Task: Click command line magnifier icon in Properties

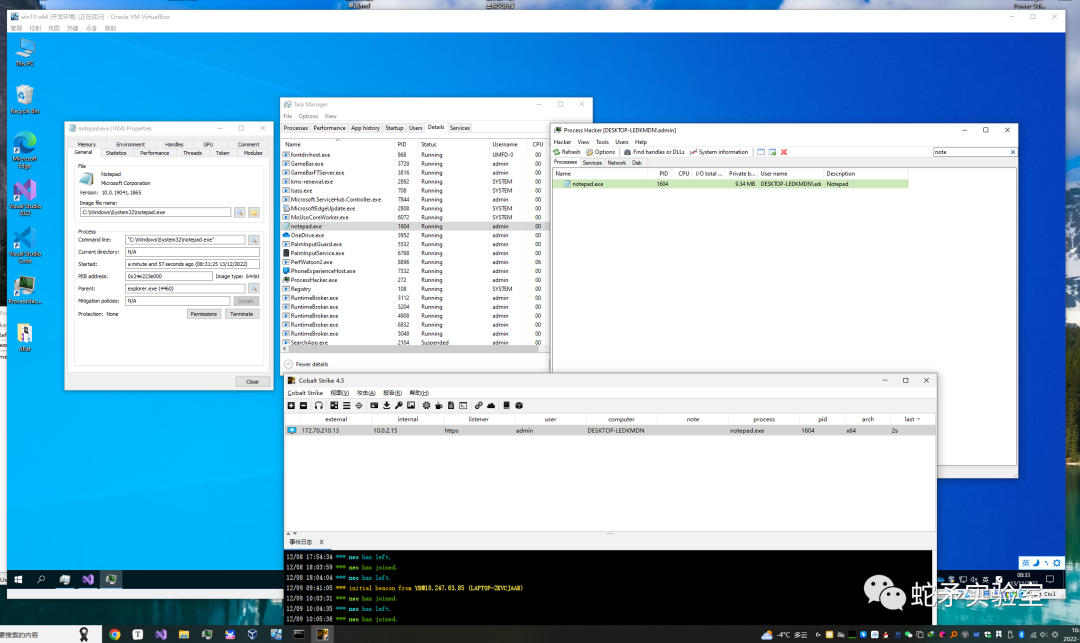Action: [253, 240]
